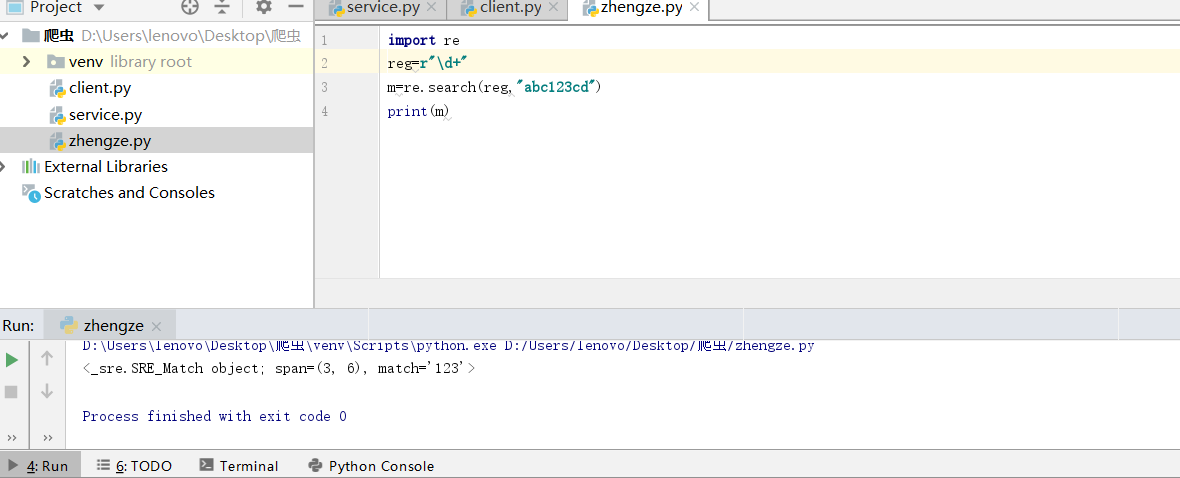The width and height of the screenshot is (1180, 478).
Task: Click the client.py Python file icon
Action: click(58, 89)
